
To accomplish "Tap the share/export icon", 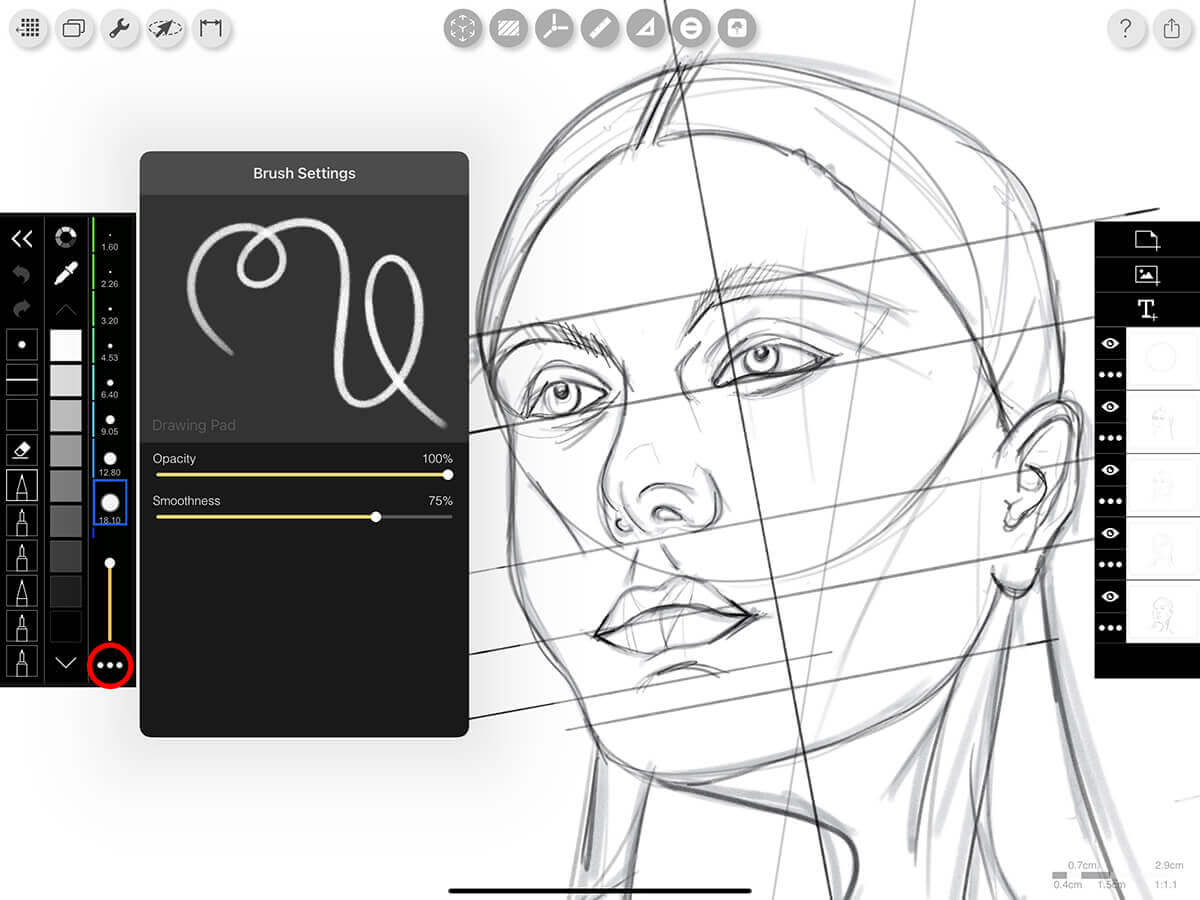I will click(1172, 28).
